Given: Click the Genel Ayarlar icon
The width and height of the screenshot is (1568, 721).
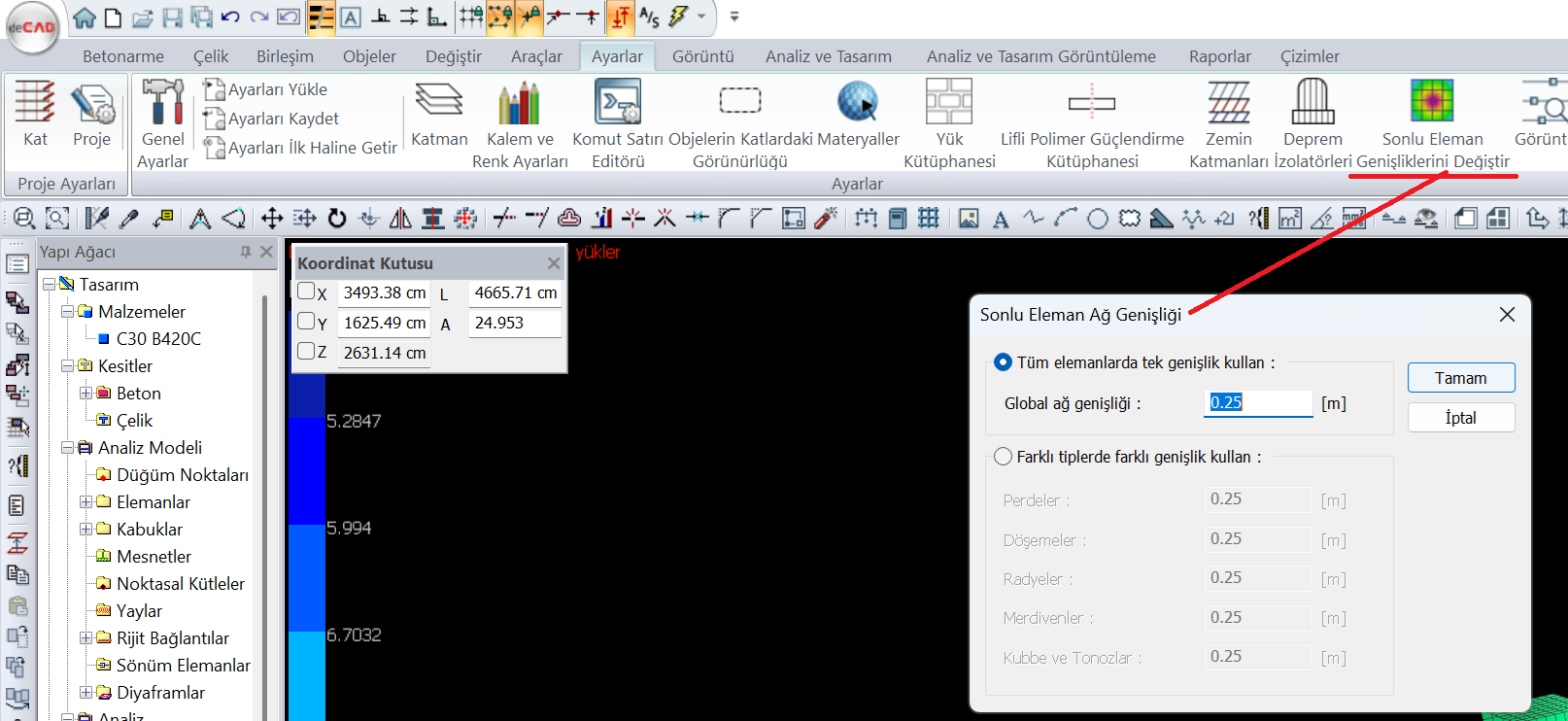Looking at the screenshot, I should tap(162, 102).
